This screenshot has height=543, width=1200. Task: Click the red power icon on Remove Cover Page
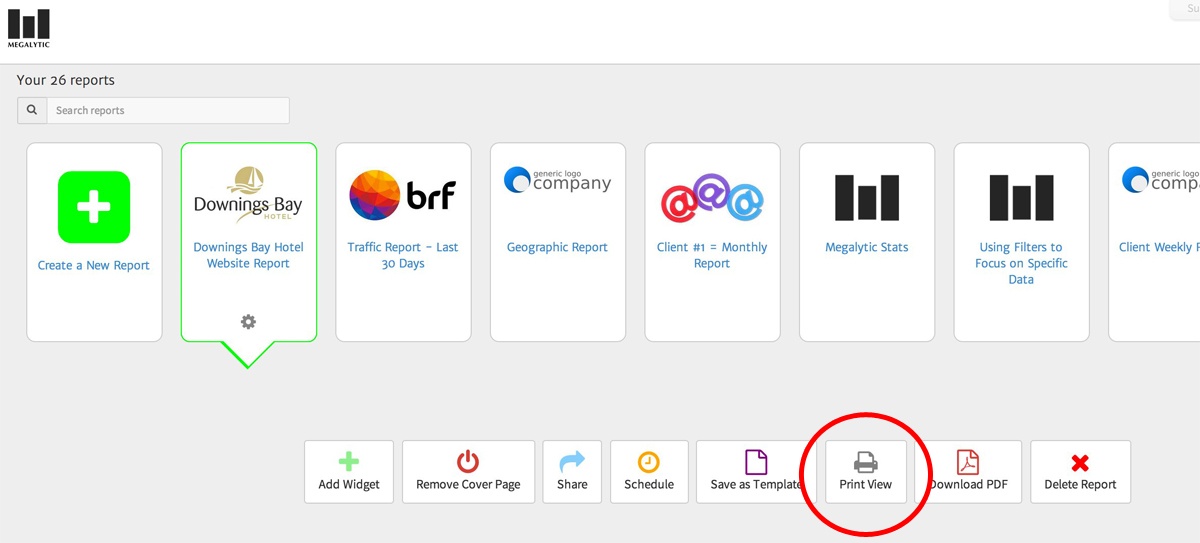click(468, 462)
